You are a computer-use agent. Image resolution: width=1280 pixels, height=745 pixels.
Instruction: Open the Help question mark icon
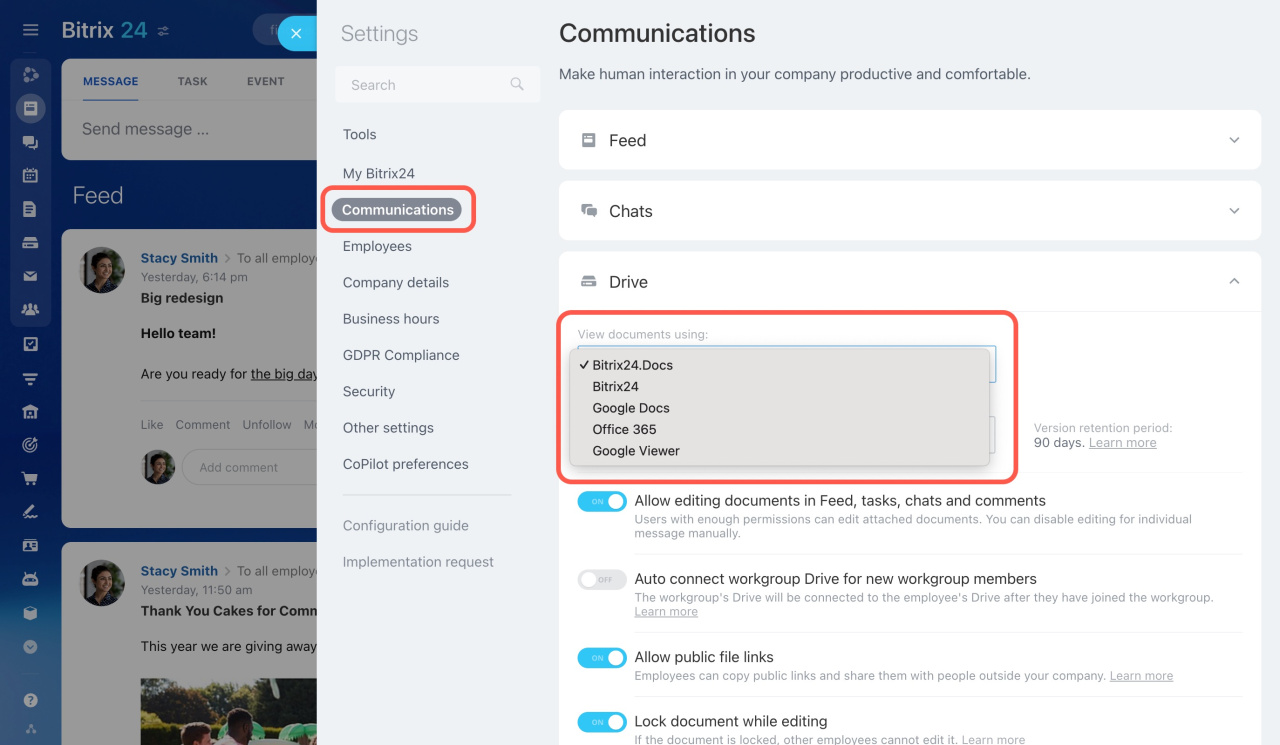pyautogui.click(x=30, y=700)
